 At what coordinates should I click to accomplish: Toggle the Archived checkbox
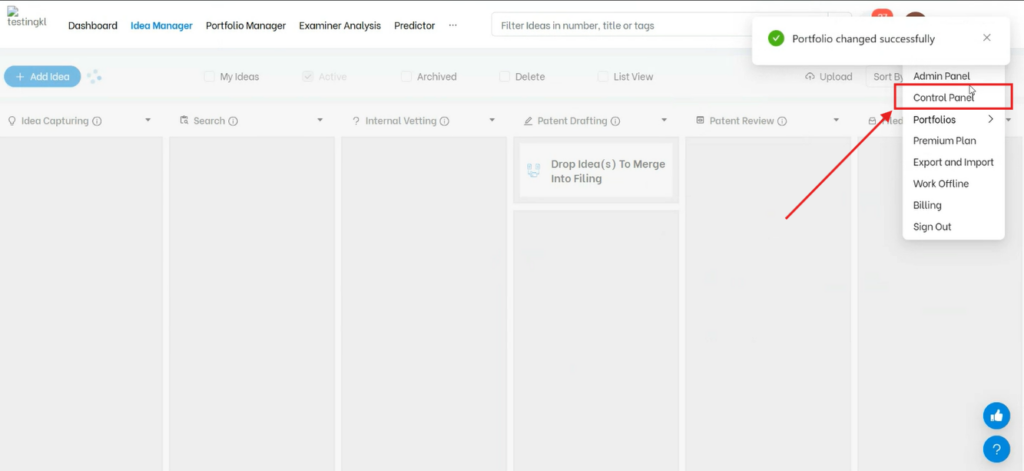tap(406, 77)
